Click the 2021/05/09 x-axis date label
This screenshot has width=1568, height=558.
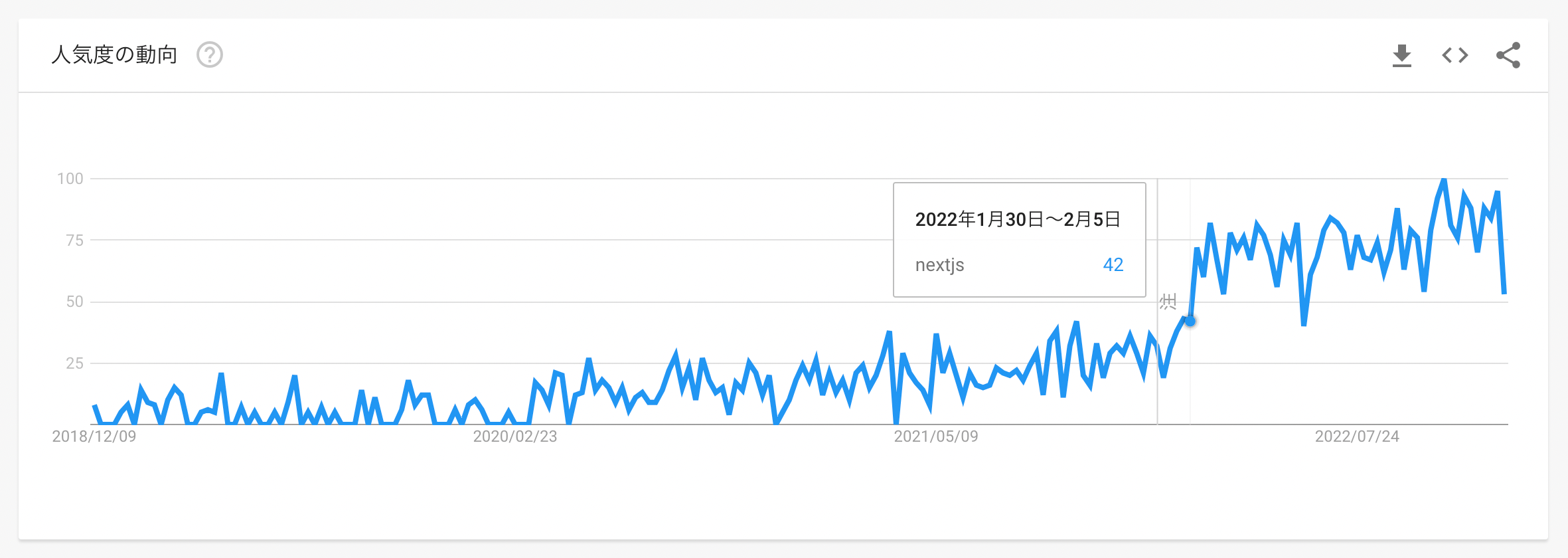click(x=936, y=436)
